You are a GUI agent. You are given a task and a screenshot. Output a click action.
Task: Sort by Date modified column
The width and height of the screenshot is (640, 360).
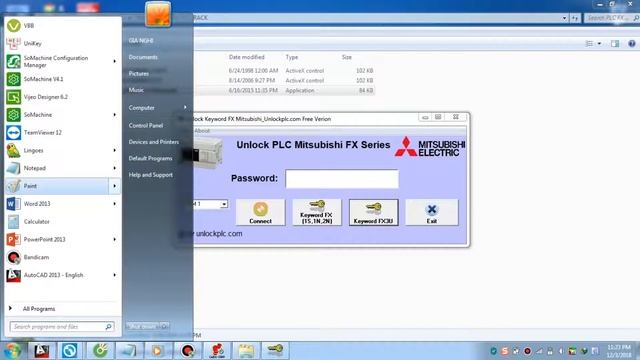tap(247, 57)
